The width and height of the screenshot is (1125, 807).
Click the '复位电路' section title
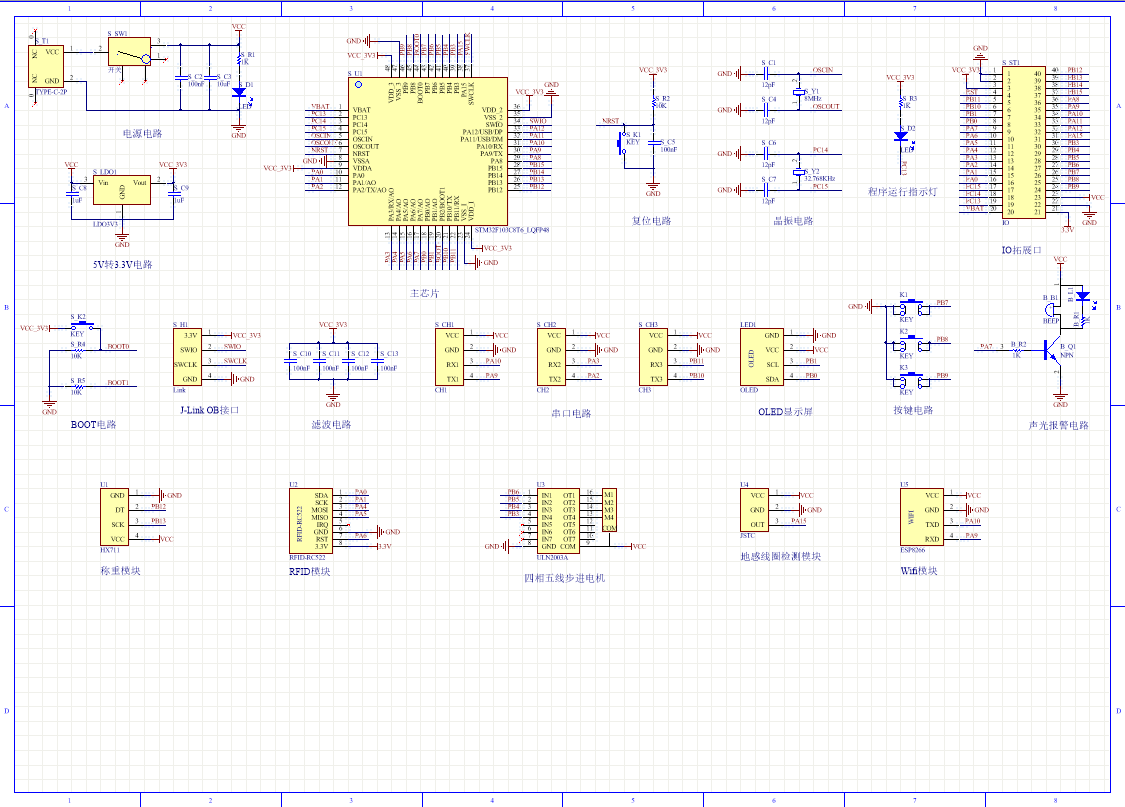pyautogui.click(x=651, y=221)
